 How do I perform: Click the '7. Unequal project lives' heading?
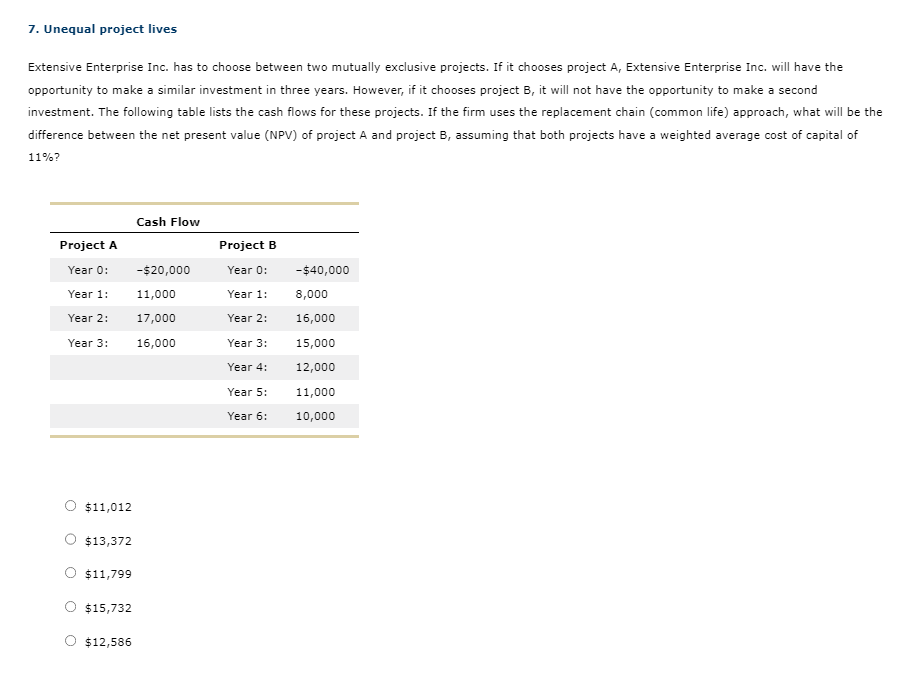coord(102,29)
